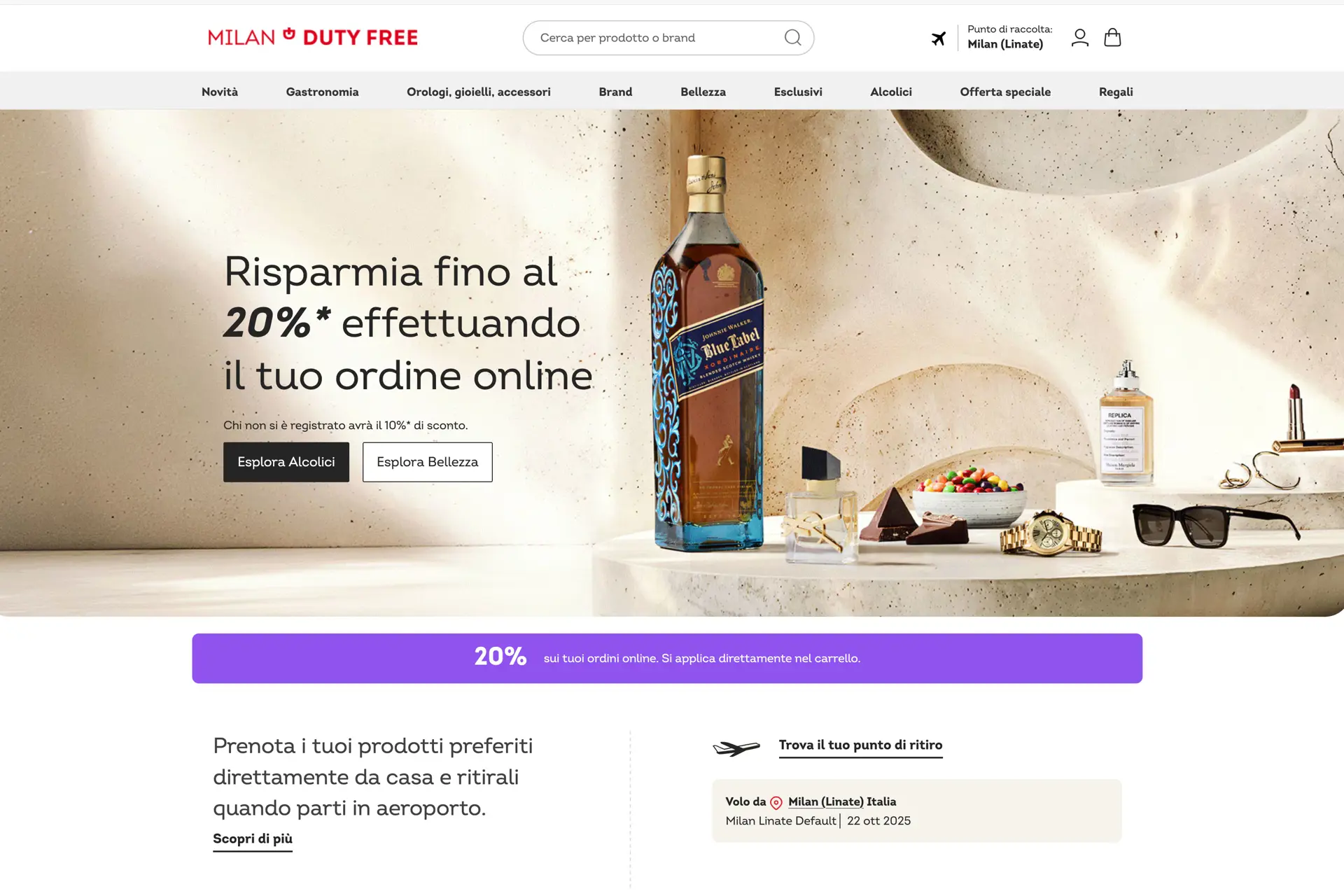1344x896 pixels.
Task: Click the search magnifier icon
Action: click(x=792, y=38)
